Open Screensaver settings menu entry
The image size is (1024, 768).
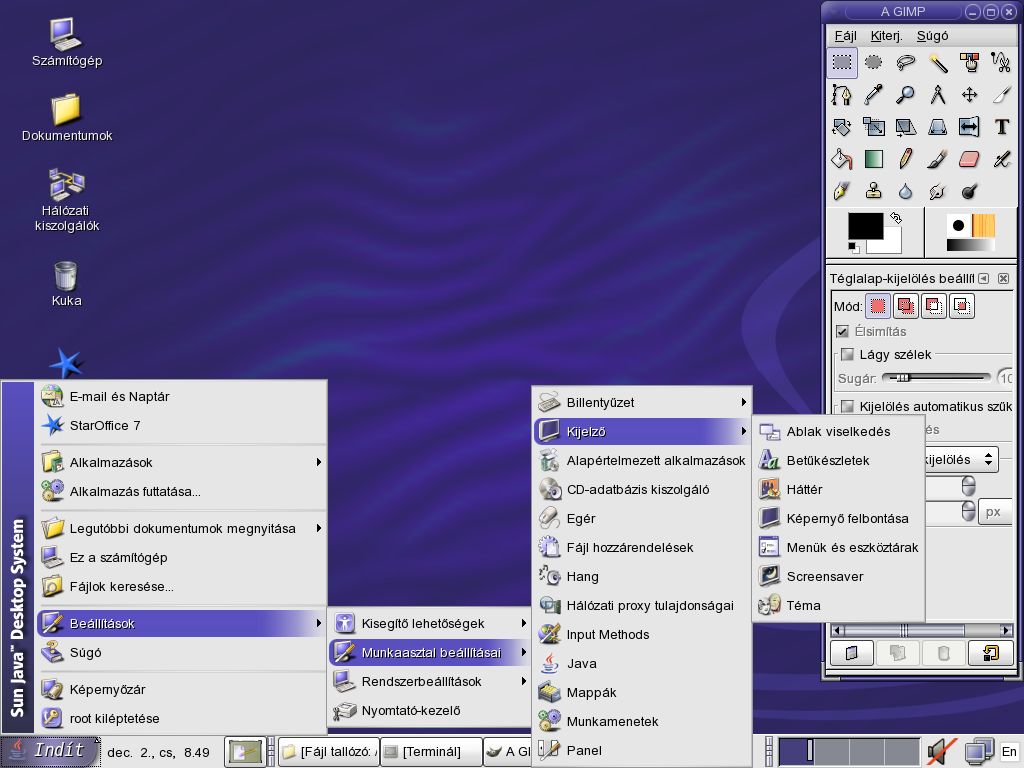click(x=839, y=576)
